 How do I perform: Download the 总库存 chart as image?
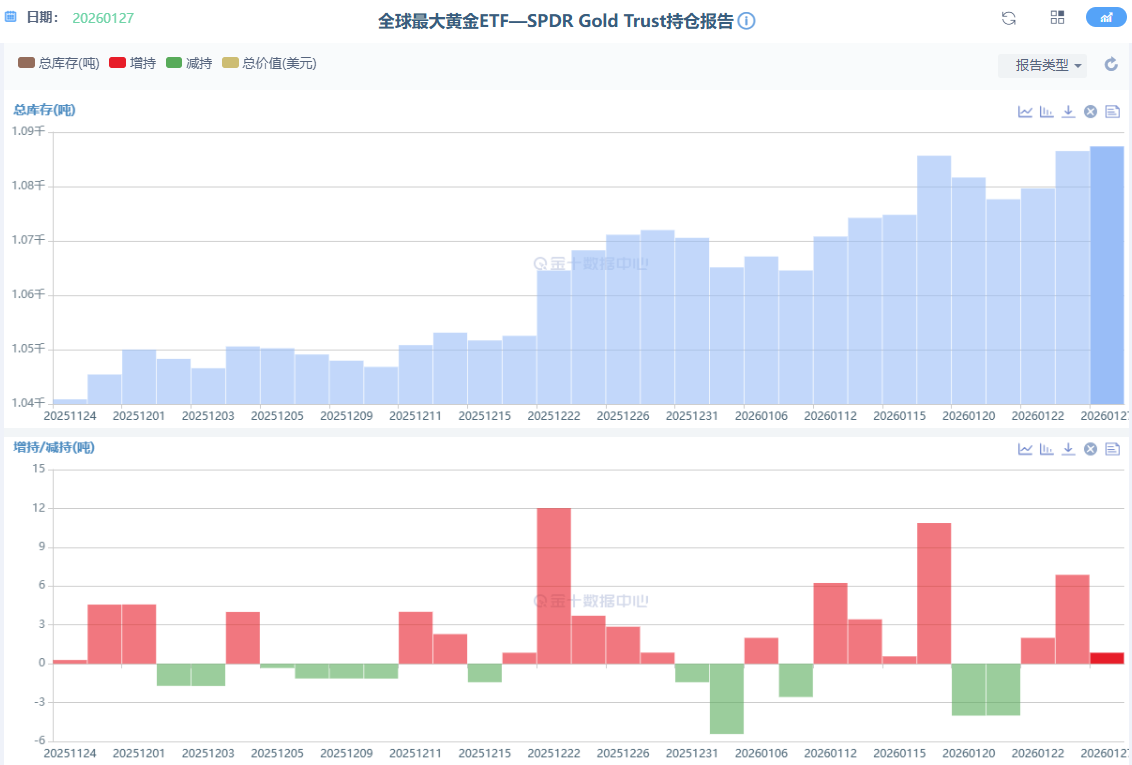point(1068,111)
